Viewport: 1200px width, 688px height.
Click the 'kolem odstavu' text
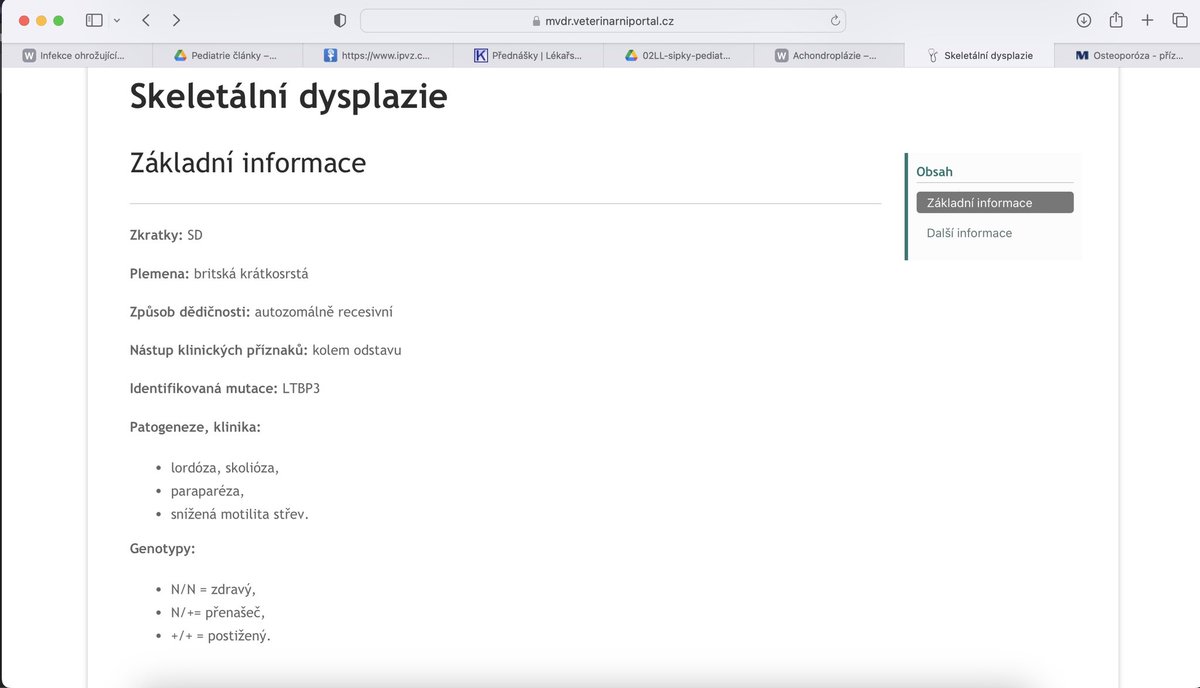(357, 350)
